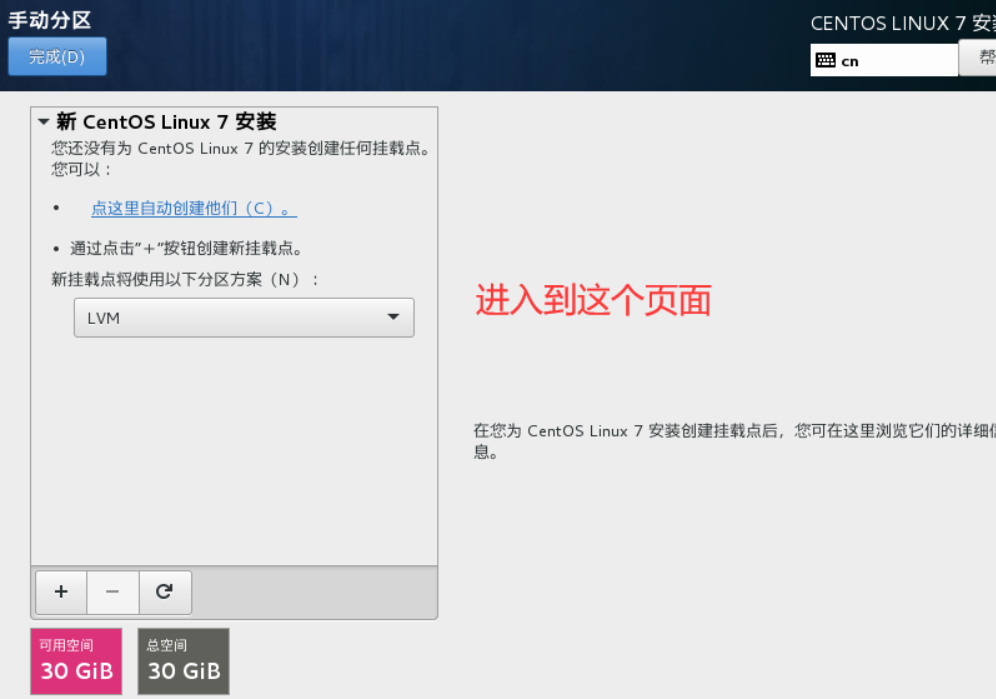
Task: Click the CENTOS LINUX 7 header text
Action: click(x=903, y=24)
